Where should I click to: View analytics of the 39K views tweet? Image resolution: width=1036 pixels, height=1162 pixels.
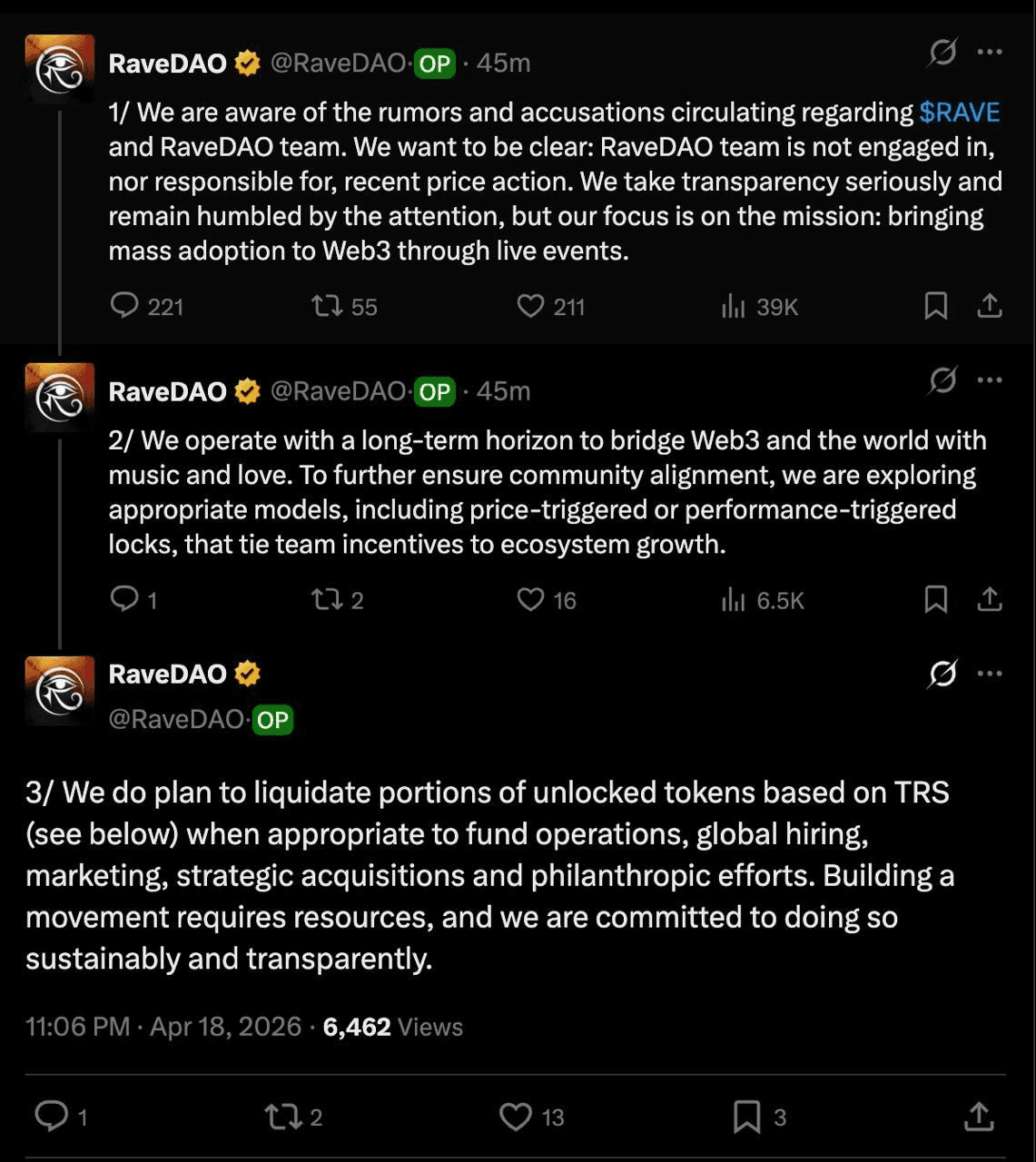(734, 307)
